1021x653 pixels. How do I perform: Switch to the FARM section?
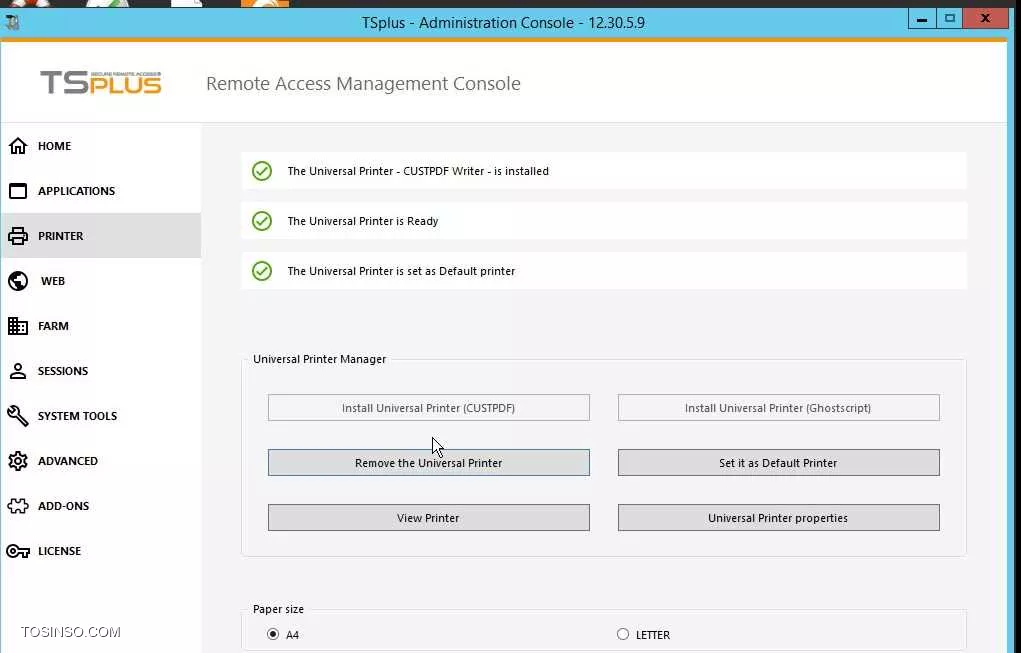tap(53, 326)
